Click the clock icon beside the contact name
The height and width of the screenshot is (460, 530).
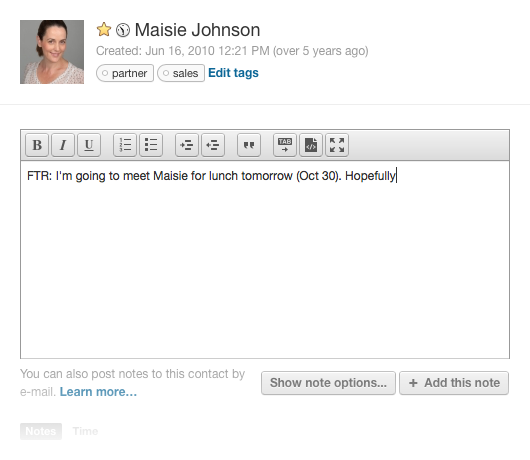click(x=123, y=30)
